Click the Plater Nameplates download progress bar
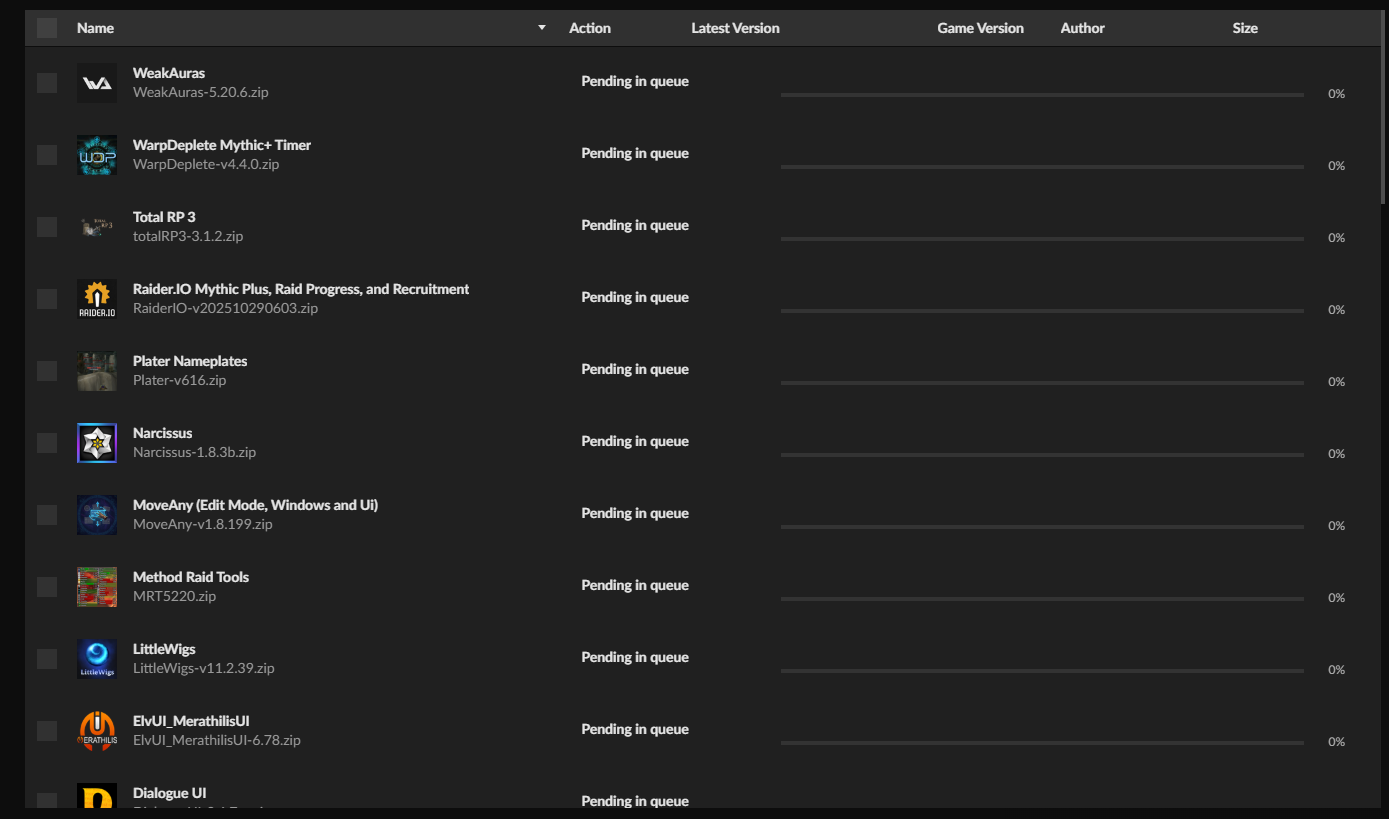This screenshot has width=1389, height=819. coord(1042,383)
